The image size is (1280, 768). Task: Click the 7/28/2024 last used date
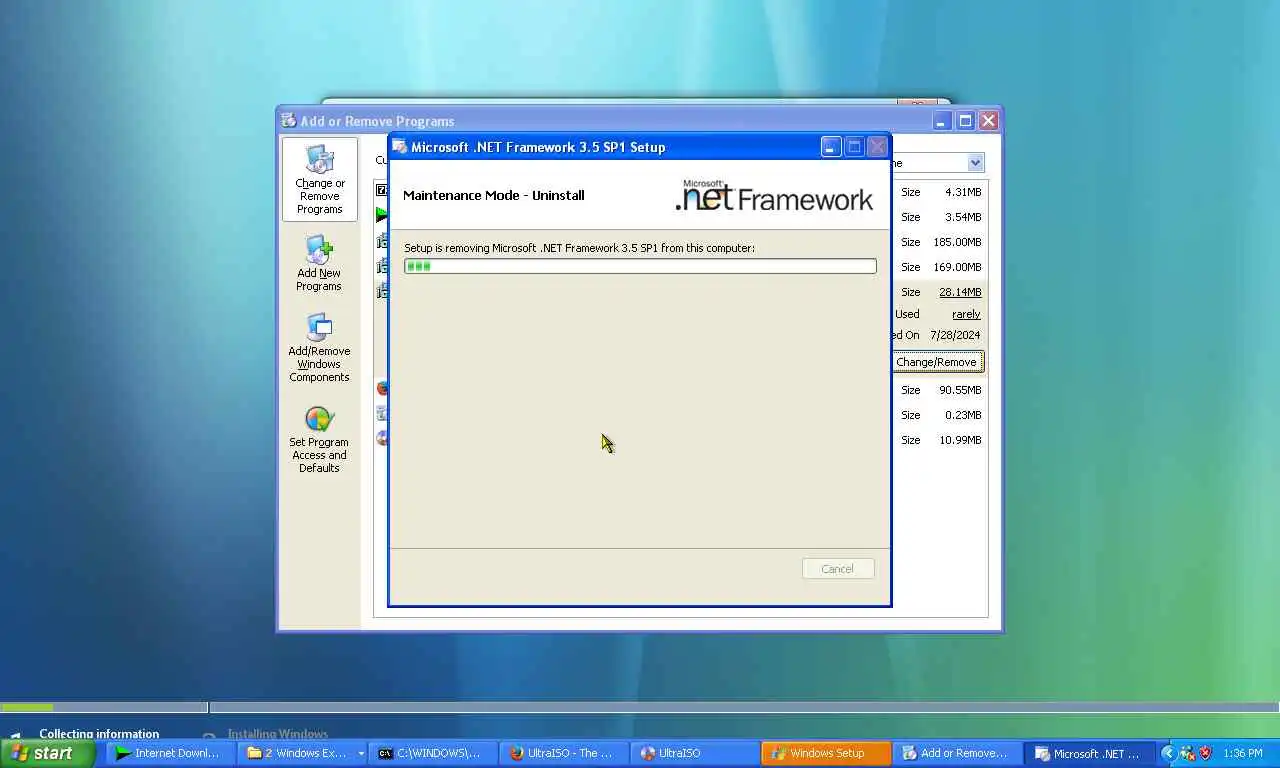pos(955,335)
